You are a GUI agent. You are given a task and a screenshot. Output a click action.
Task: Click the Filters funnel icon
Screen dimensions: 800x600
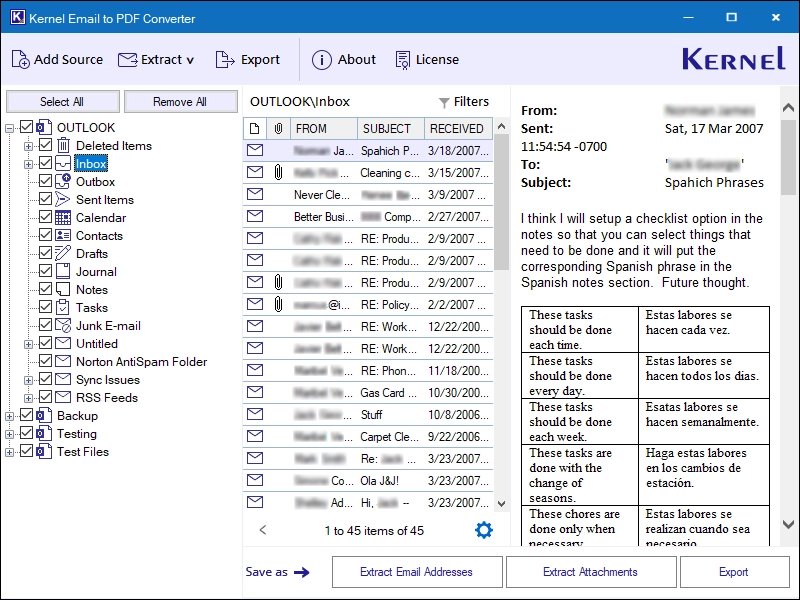pyautogui.click(x=444, y=103)
